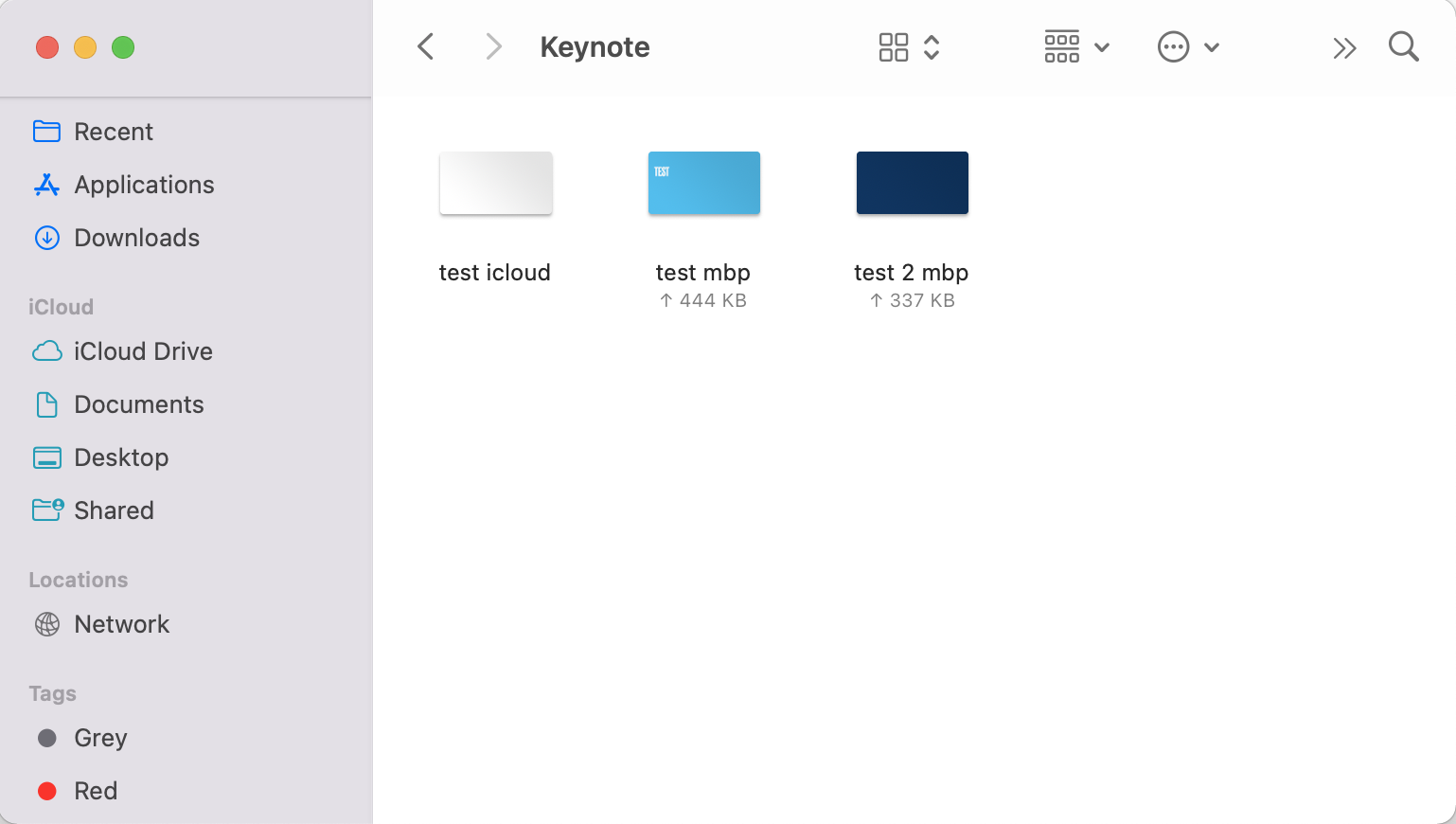Open search with the magnifying glass
Viewport: 1456px width, 824px height.
click(1403, 46)
